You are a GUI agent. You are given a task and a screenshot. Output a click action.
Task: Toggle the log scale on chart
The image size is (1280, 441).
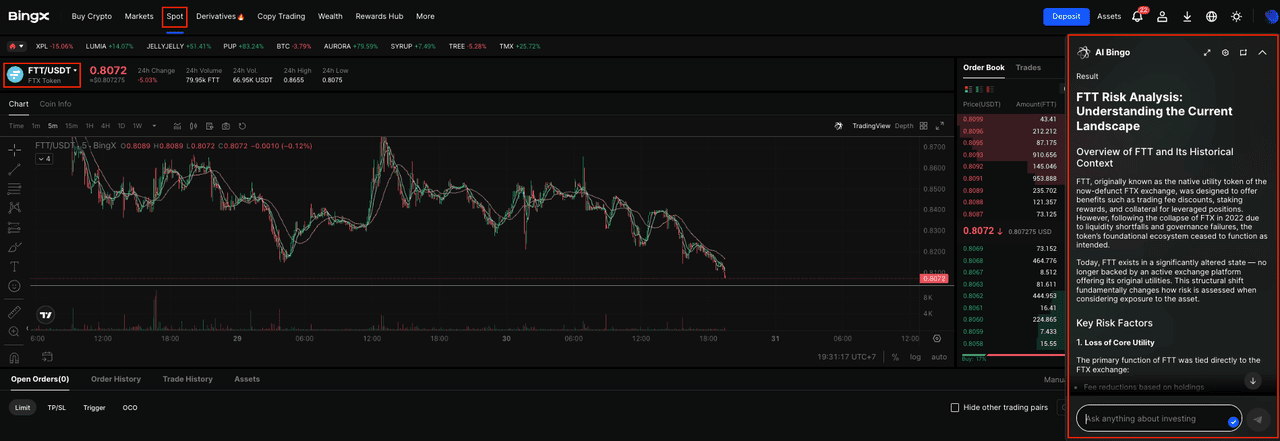[x=915, y=357]
